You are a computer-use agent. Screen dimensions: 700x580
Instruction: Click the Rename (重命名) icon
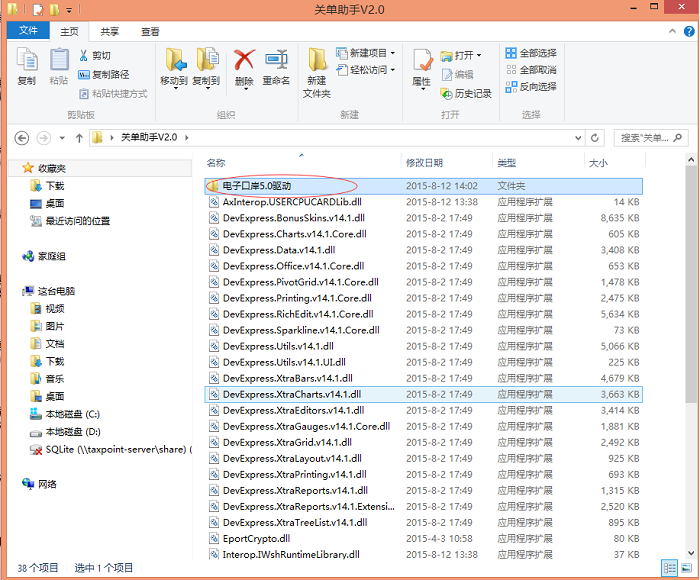(276, 60)
